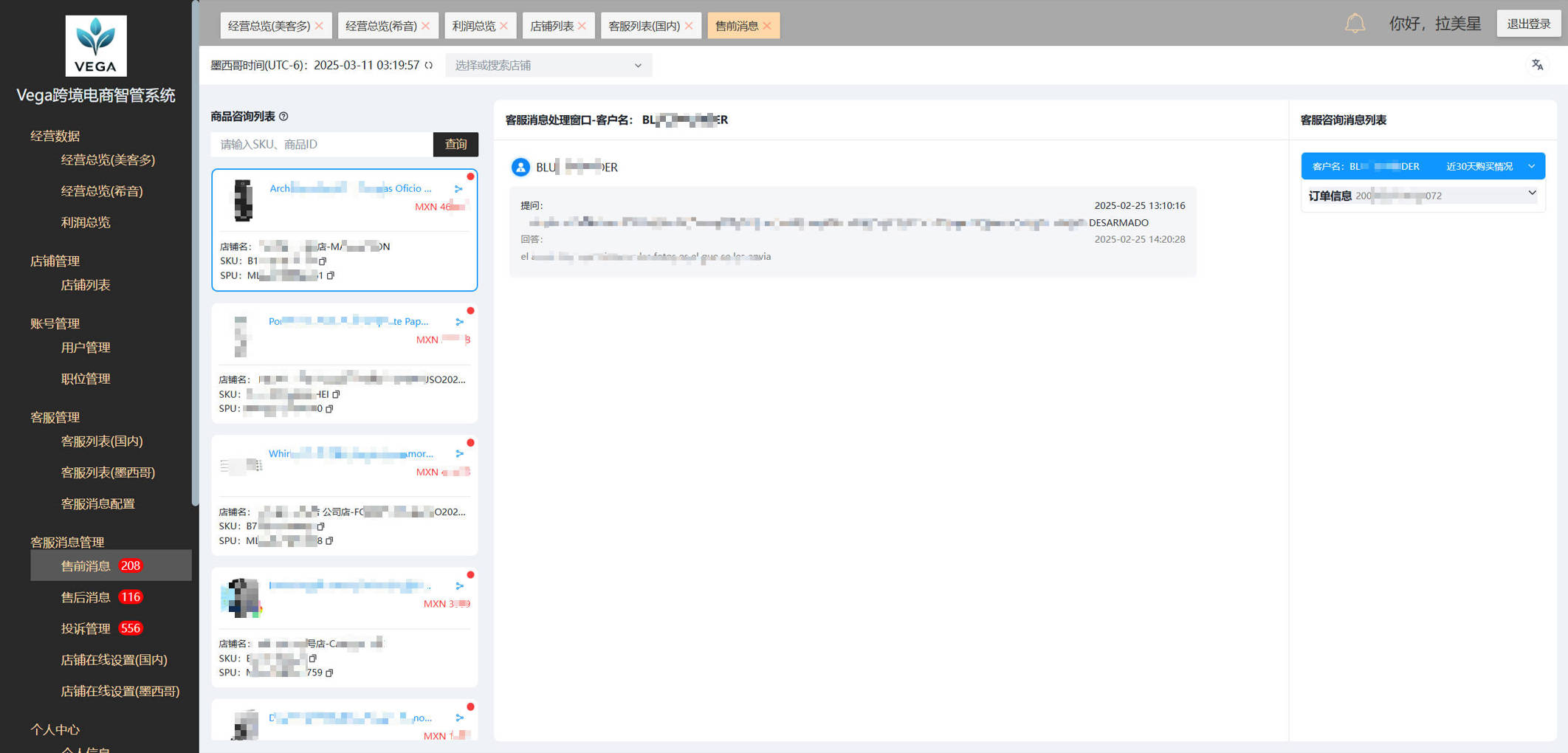Screen dimensions: 1568x753
Task: Click the translate language icon
Action: click(x=1537, y=65)
